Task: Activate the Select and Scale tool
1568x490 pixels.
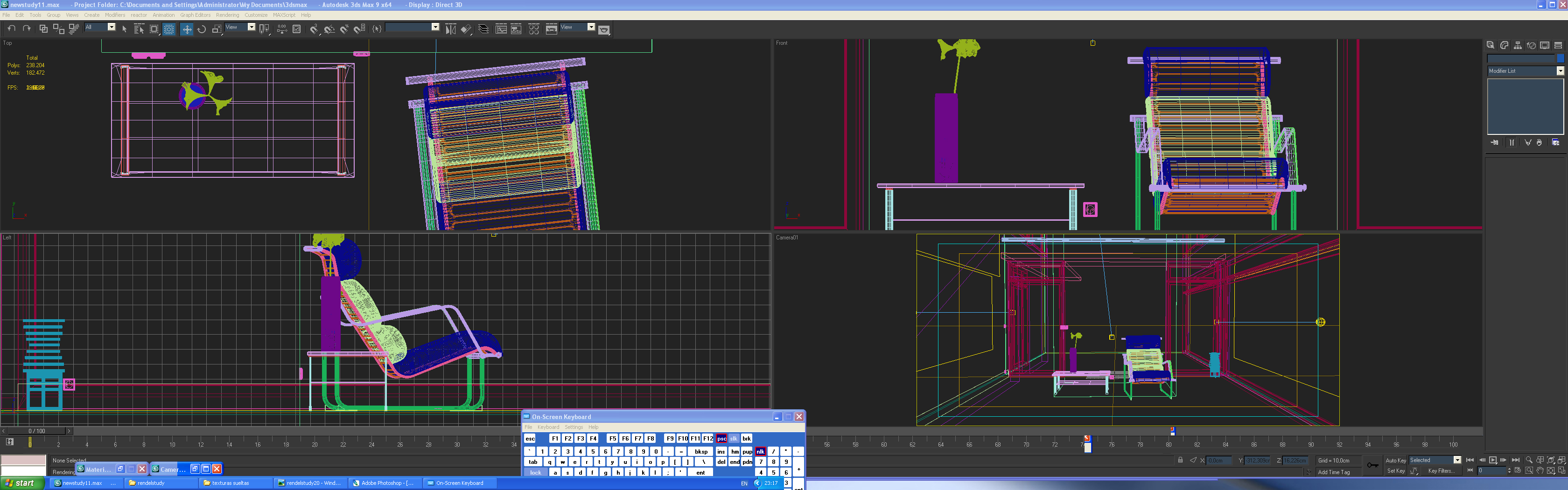Action: click(x=217, y=28)
